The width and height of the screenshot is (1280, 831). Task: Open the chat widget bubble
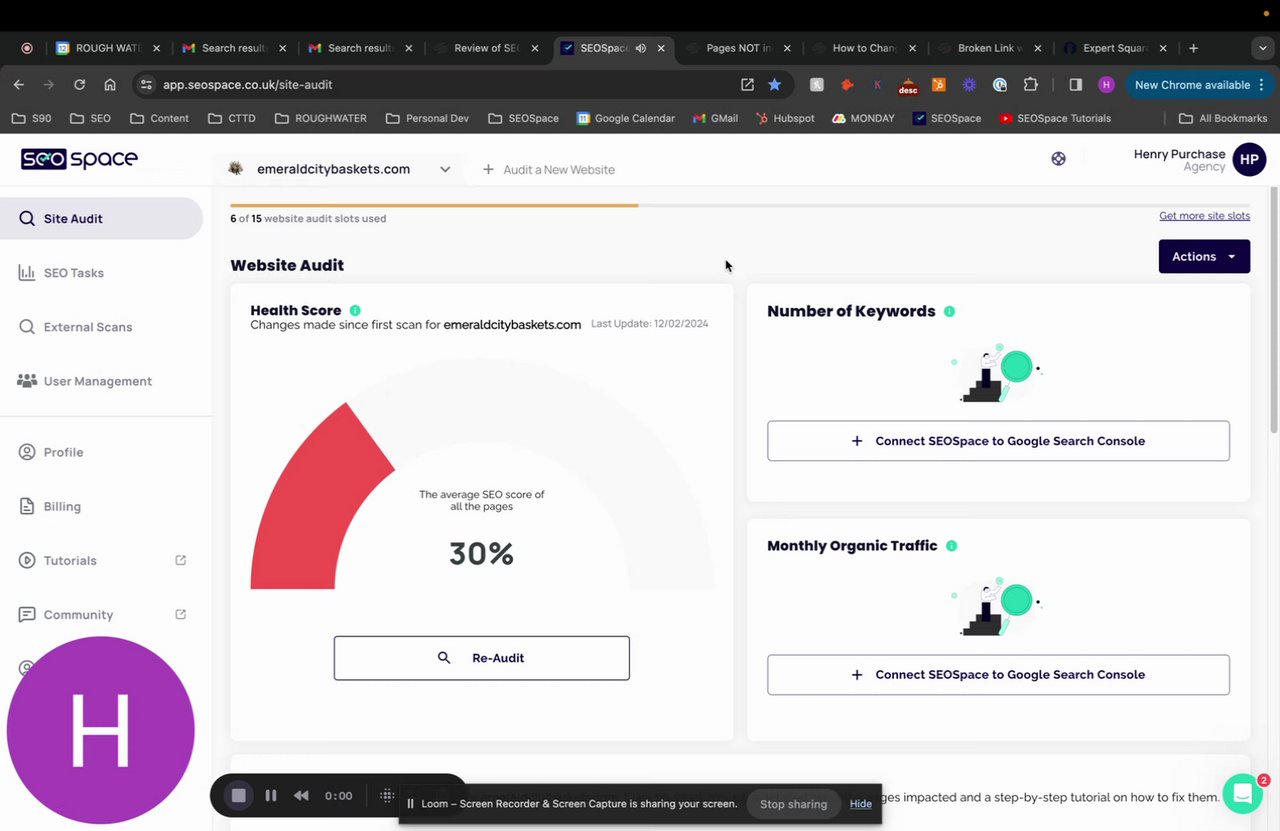click(1242, 794)
